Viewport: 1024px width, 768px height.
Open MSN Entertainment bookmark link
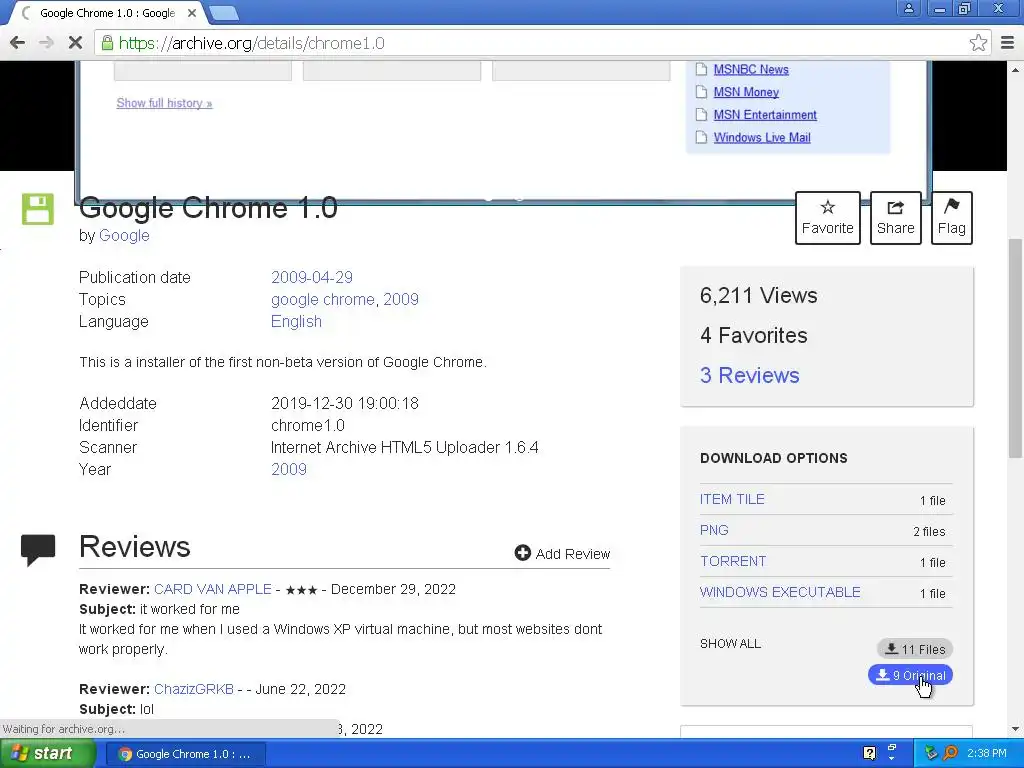[x=765, y=115]
